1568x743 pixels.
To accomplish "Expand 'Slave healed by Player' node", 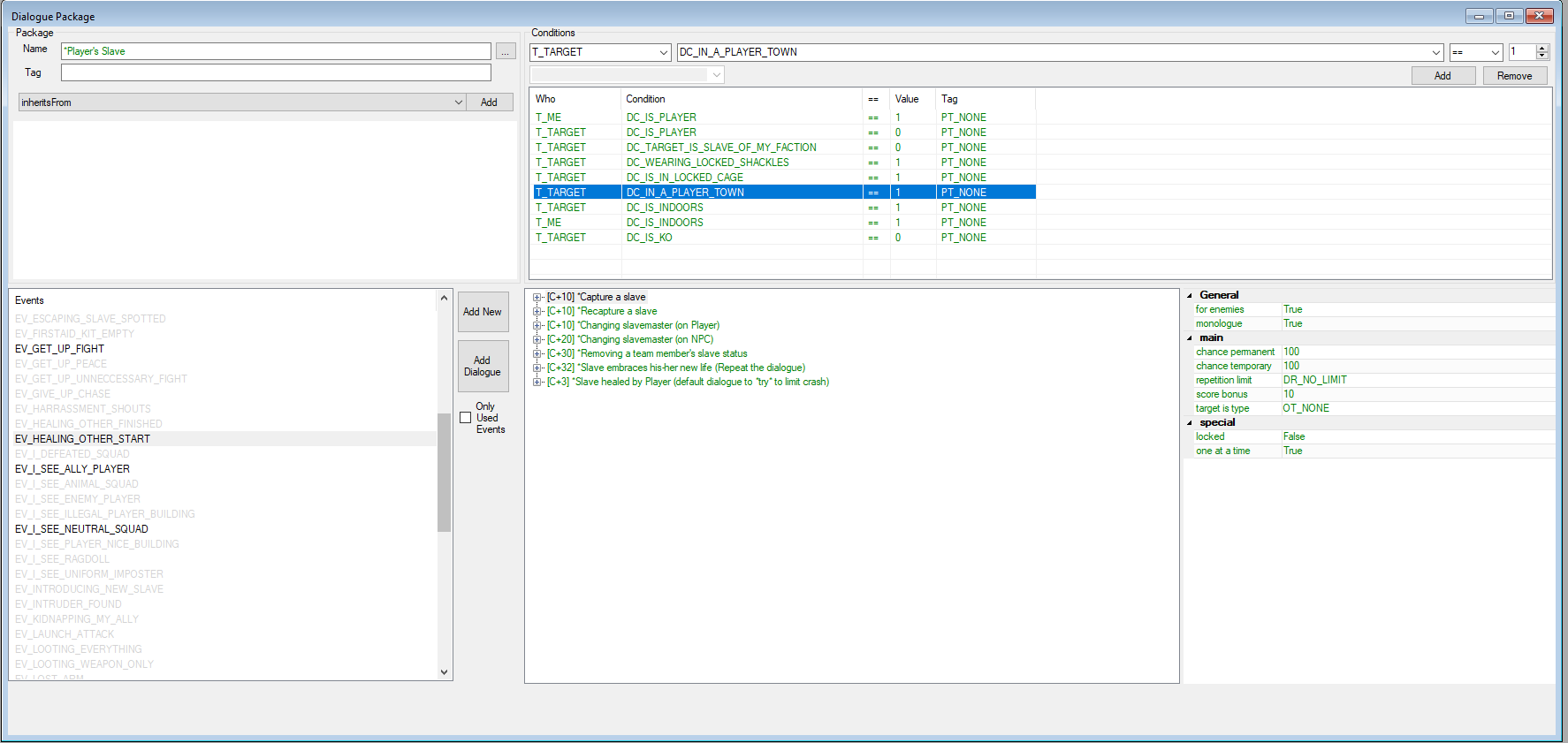I will point(537,383).
